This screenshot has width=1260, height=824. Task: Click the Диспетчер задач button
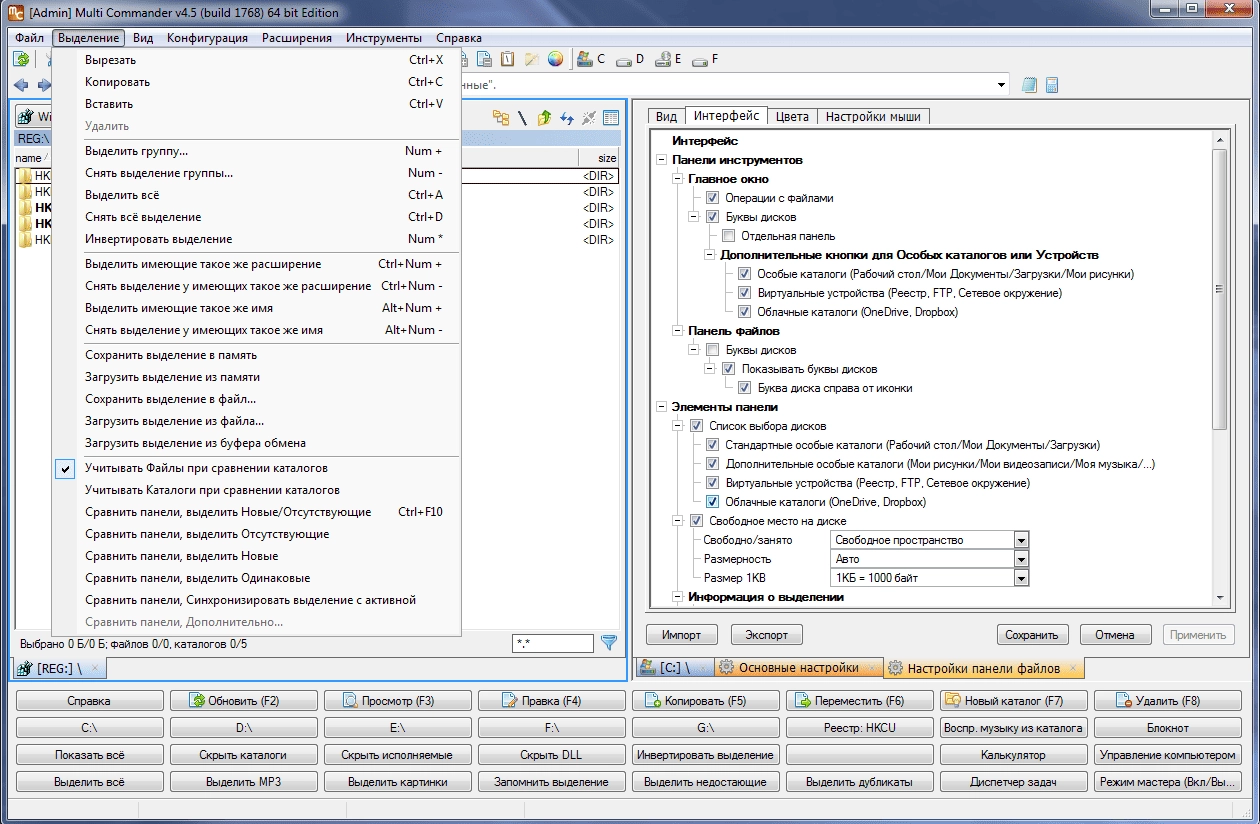(1014, 782)
